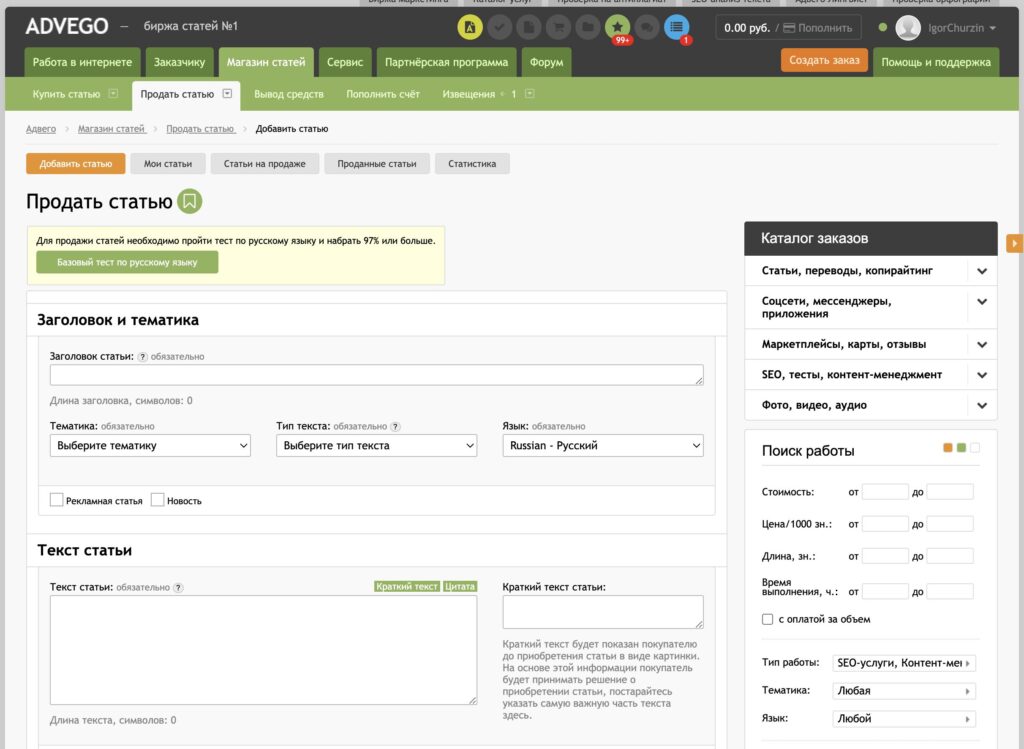Image resolution: width=1024 pixels, height=749 pixels.
Task: Open Партнёрская программа menu
Action: click(x=446, y=62)
